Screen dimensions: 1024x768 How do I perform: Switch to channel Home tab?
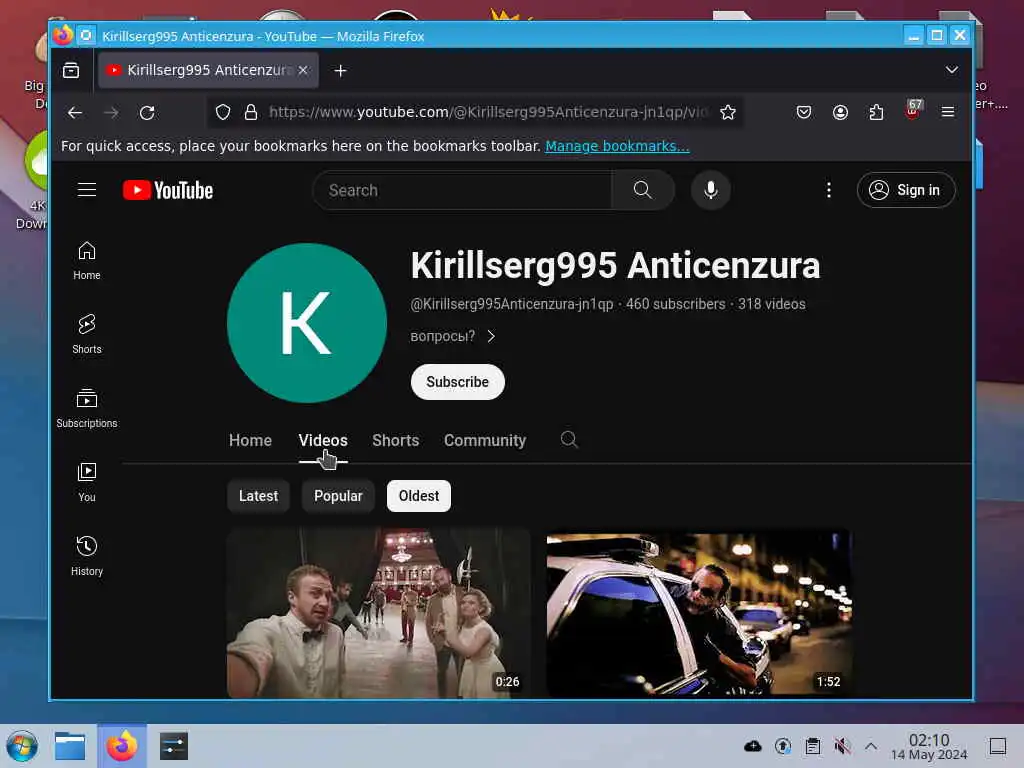tap(250, 440)
